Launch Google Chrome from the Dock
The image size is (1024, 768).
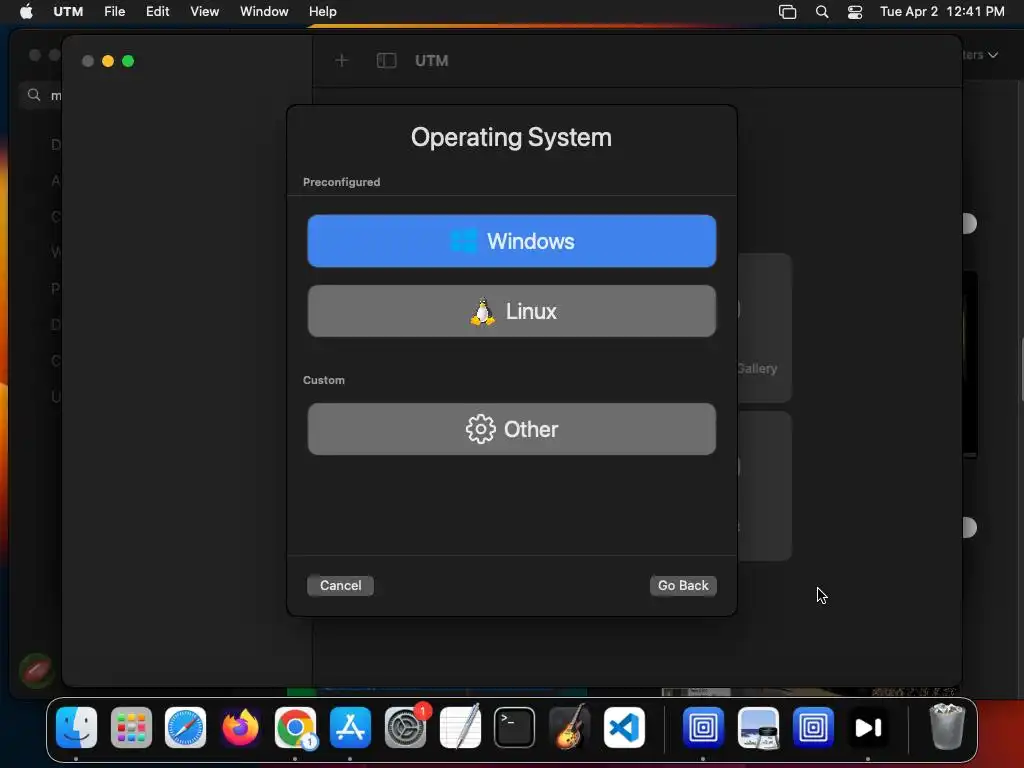(295, 728)
